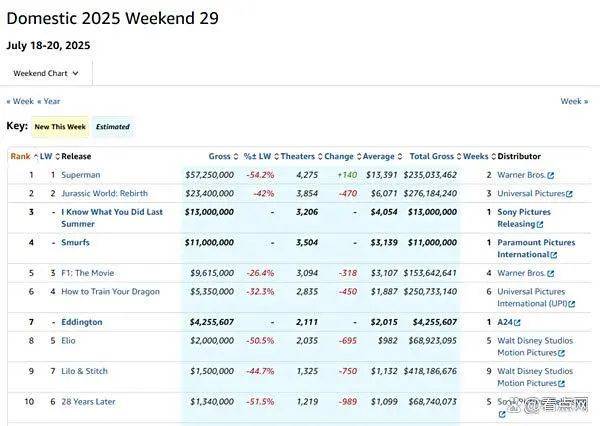Select Superman percent change -54.2%
The image size is (600, 426).
(x=260, y=175)
